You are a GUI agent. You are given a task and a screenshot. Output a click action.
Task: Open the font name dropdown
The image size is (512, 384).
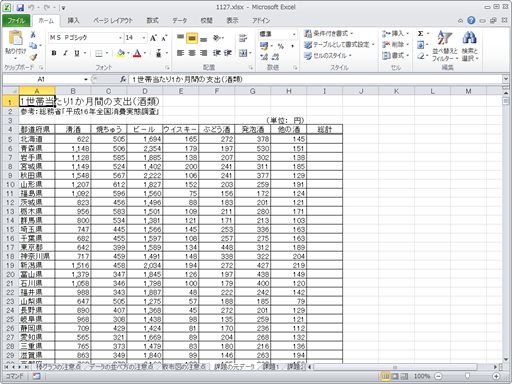pyautogui.click(x=120, y=38)
